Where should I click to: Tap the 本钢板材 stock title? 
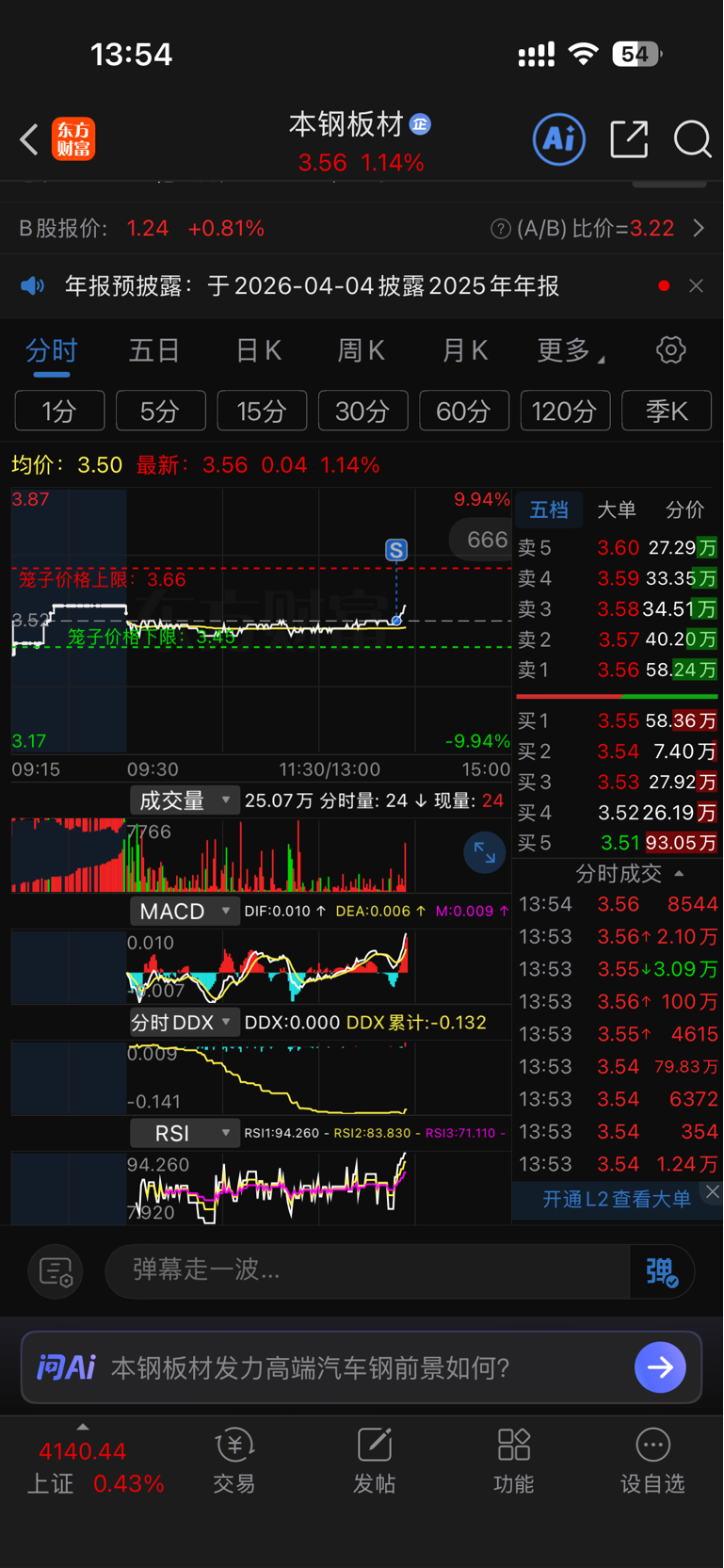click(346, 124)
